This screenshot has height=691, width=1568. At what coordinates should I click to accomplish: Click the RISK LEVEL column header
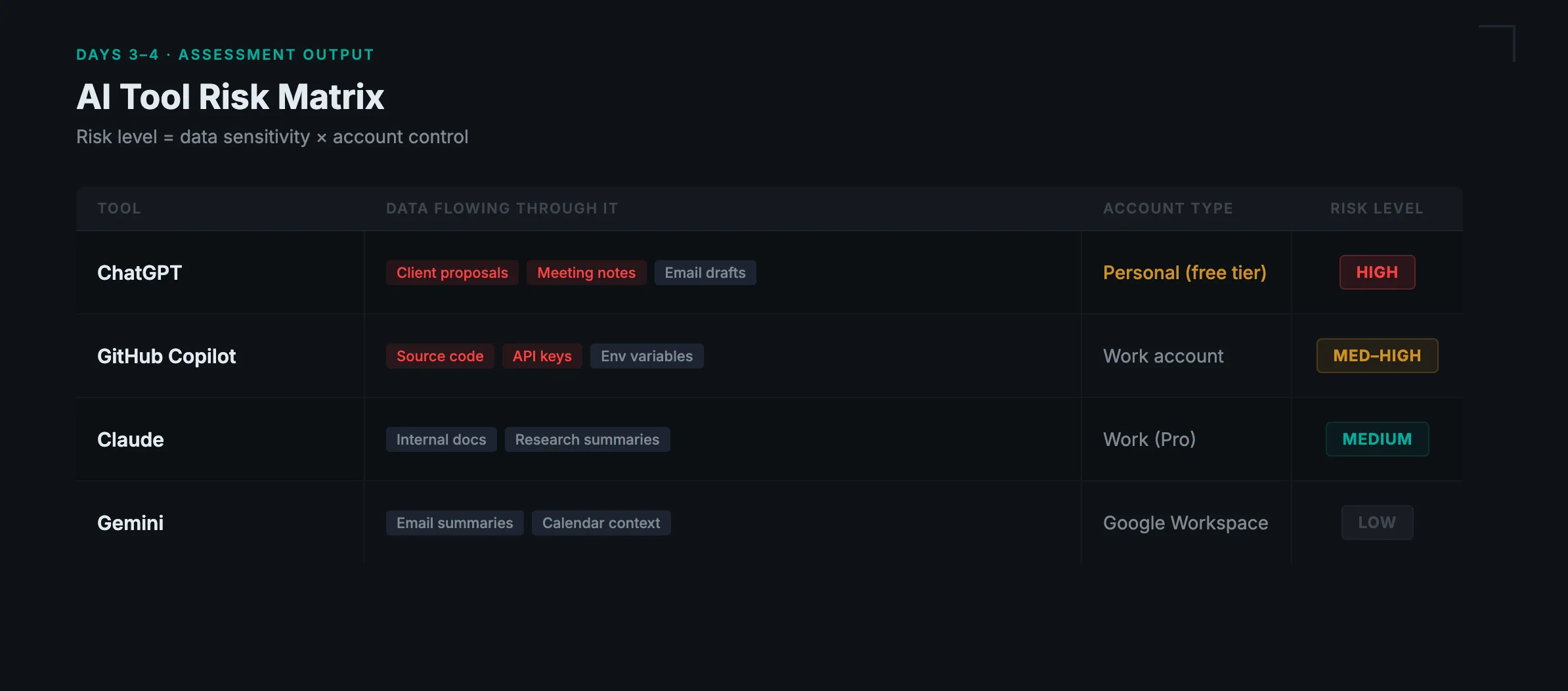point(1376,208)
